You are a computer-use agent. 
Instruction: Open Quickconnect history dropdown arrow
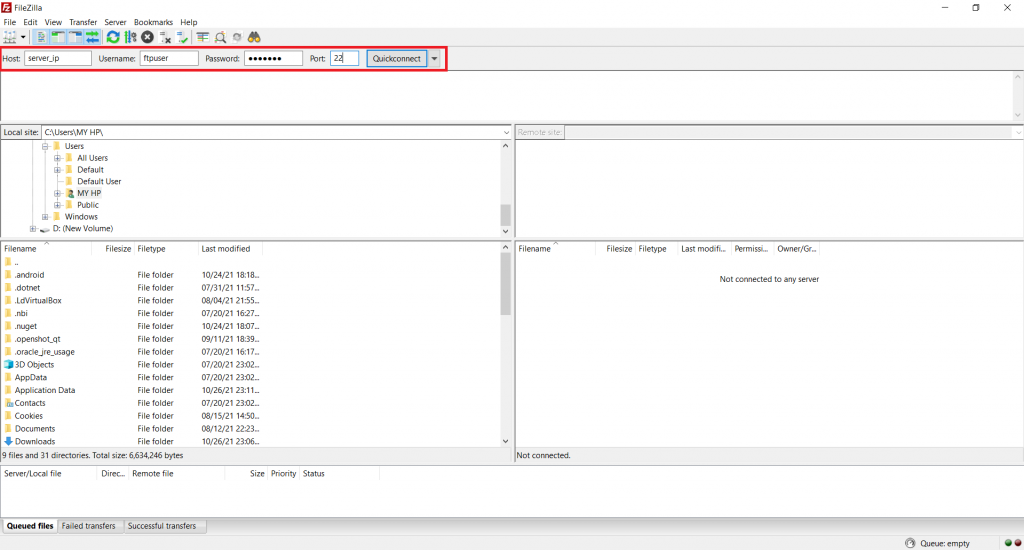(434, 58)
